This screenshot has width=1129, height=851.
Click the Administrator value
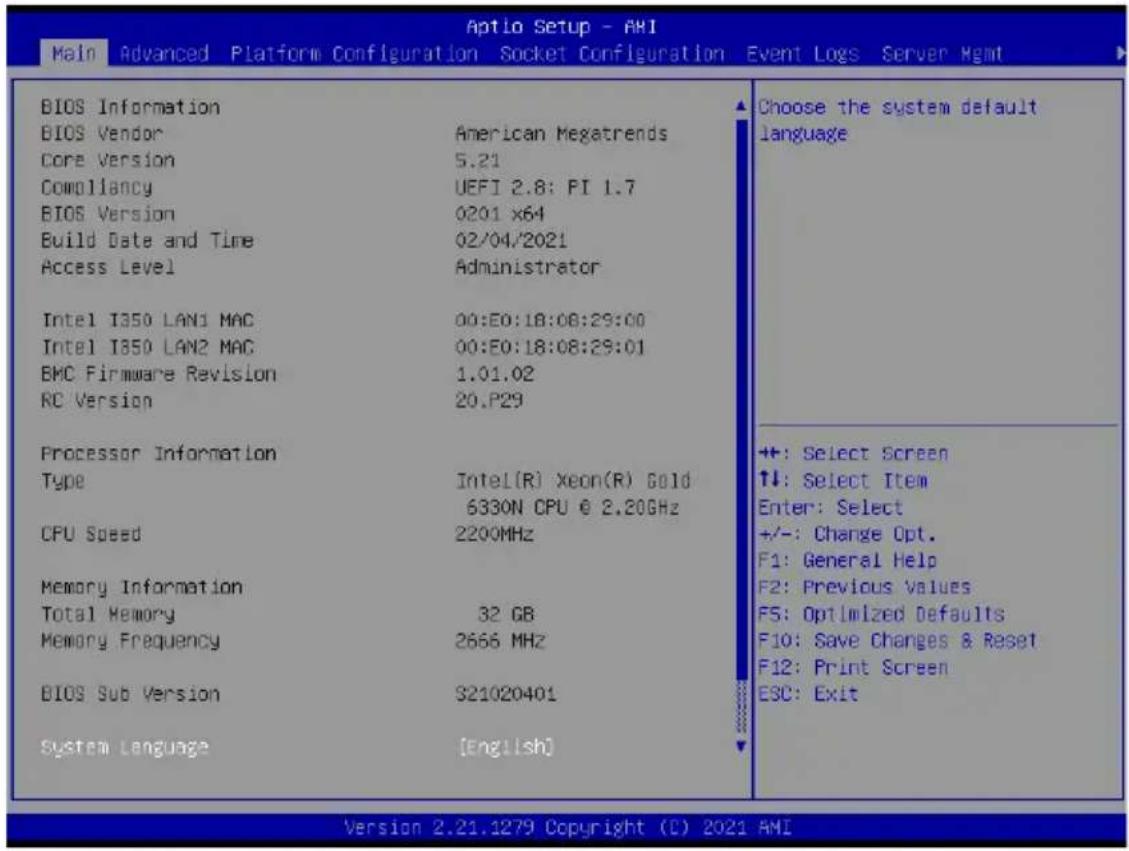click(x=527, y=267)
